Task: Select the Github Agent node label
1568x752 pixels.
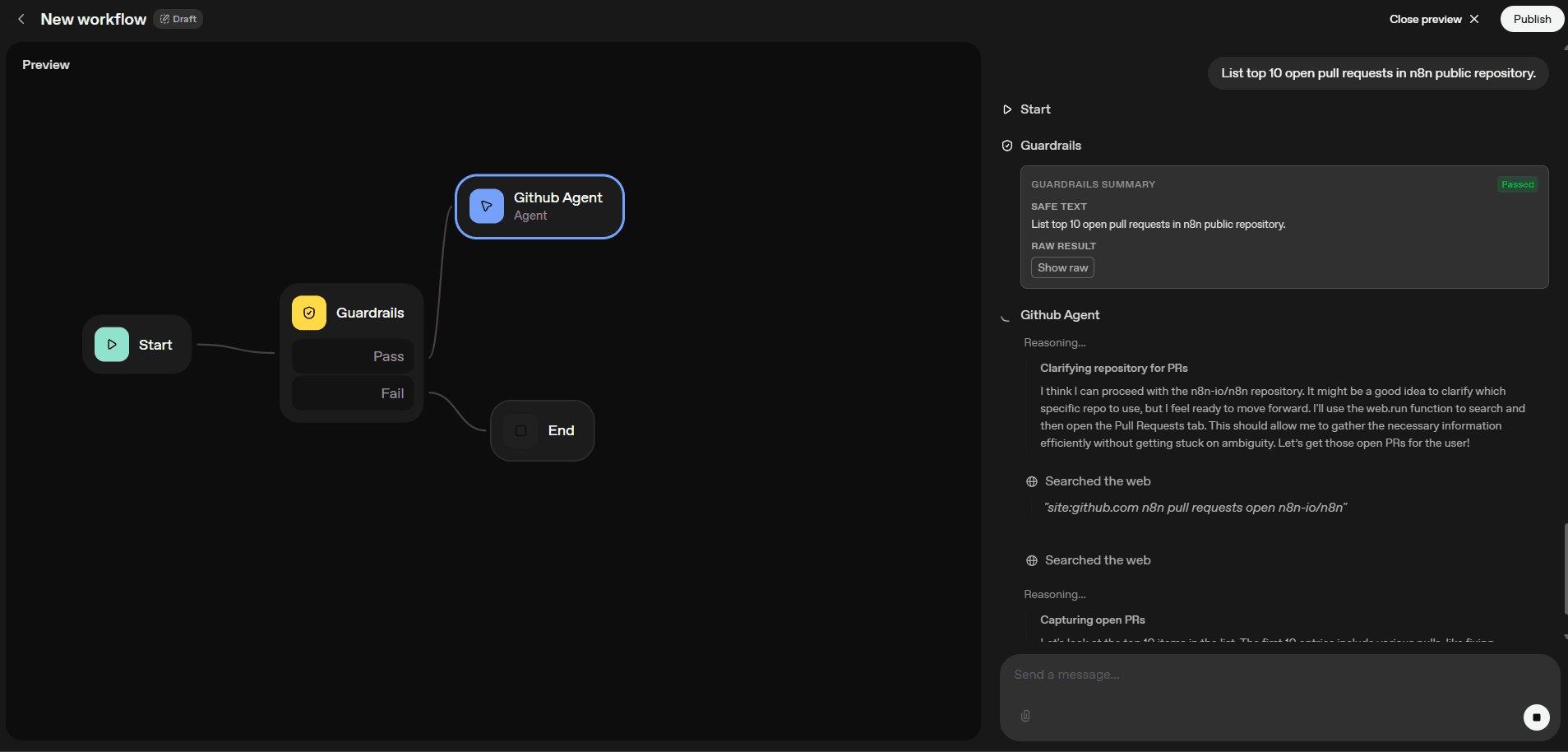Action: point(558,197)
